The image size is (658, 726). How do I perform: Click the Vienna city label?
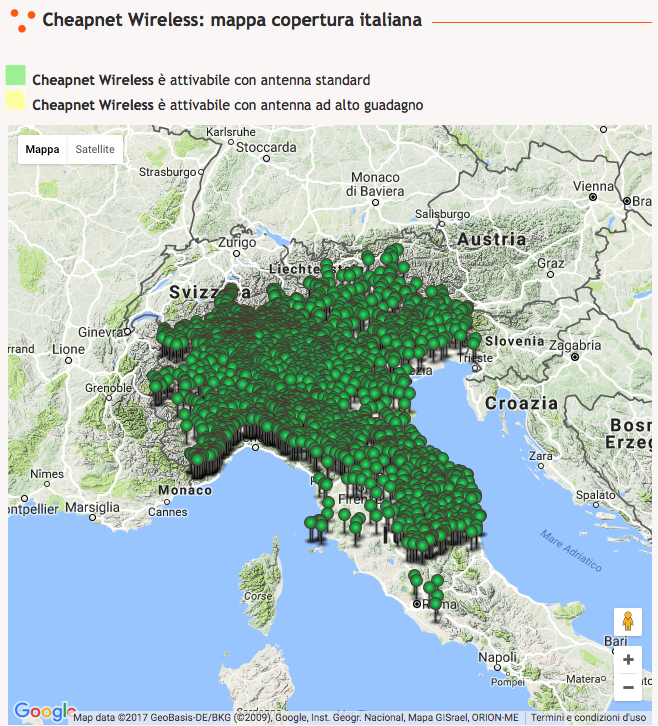[593, 186]
